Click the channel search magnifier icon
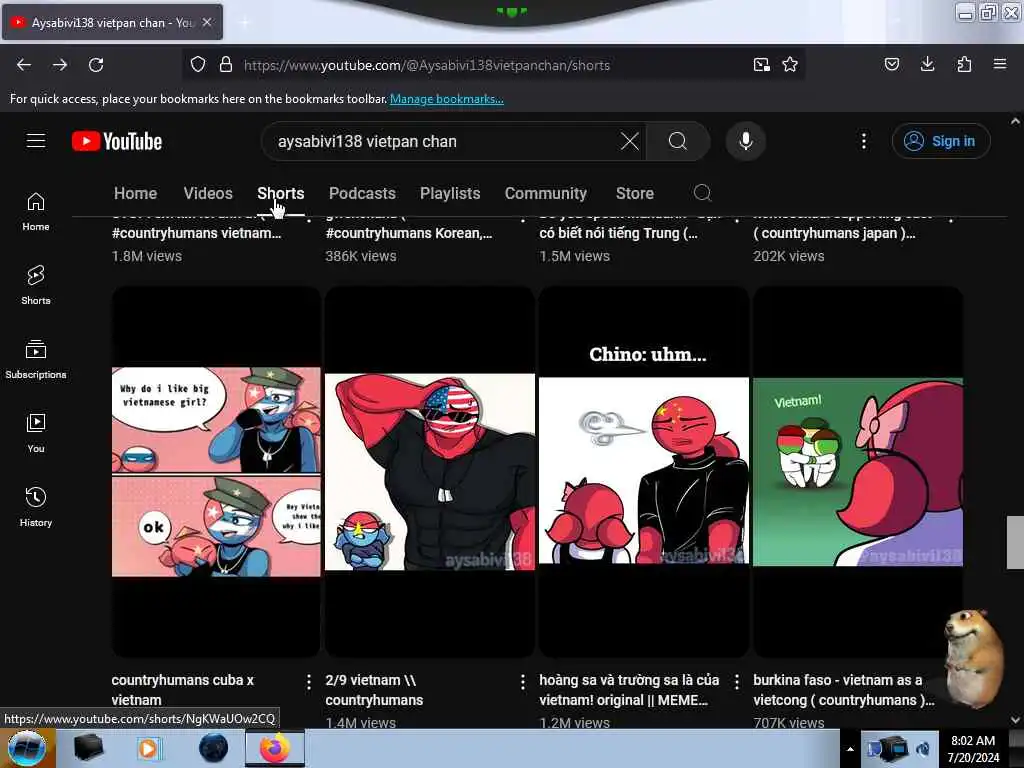The width and height of the screenshot is (1024, 768). (703, 193)
